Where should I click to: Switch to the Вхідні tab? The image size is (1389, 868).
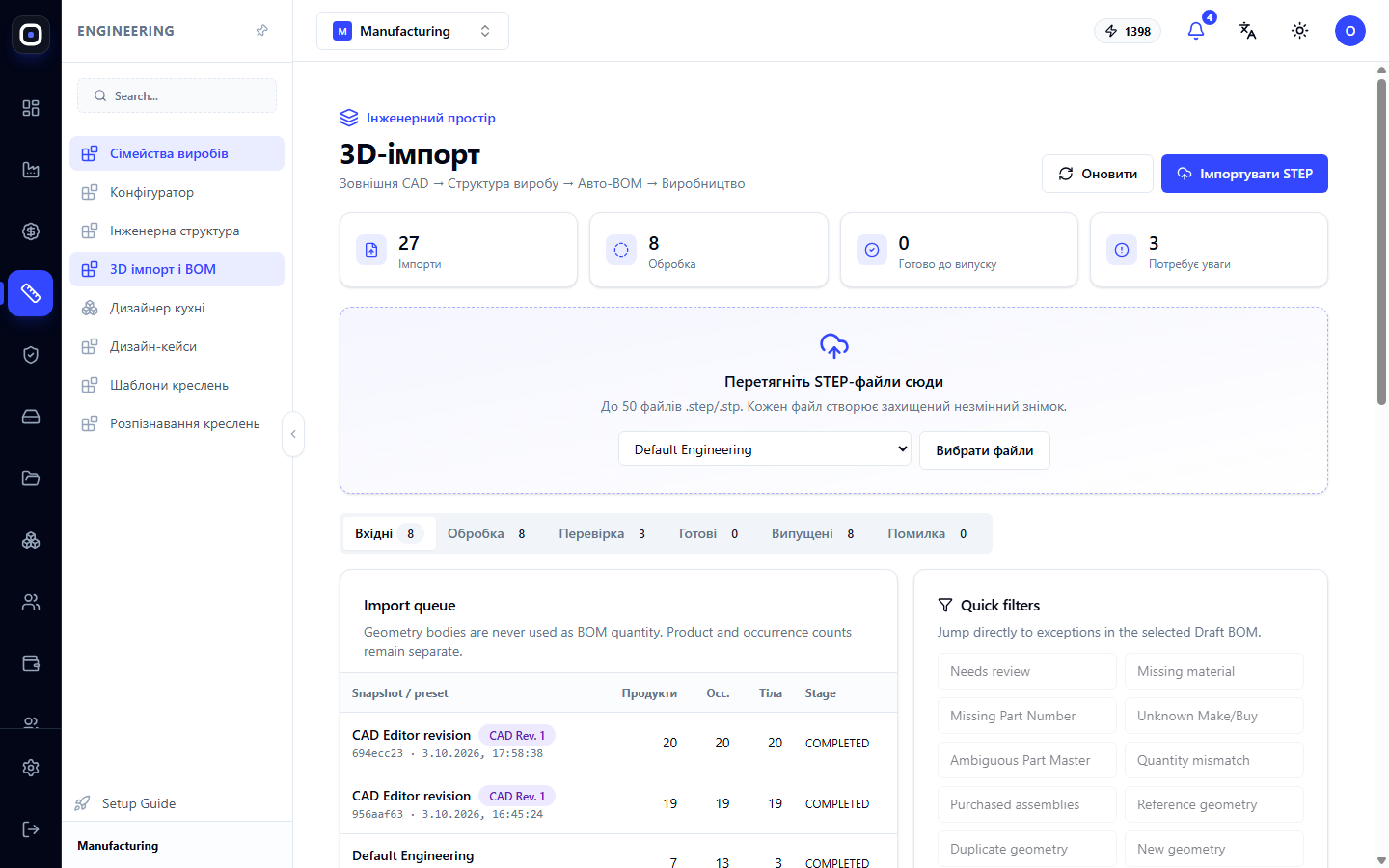click(389, 533)
